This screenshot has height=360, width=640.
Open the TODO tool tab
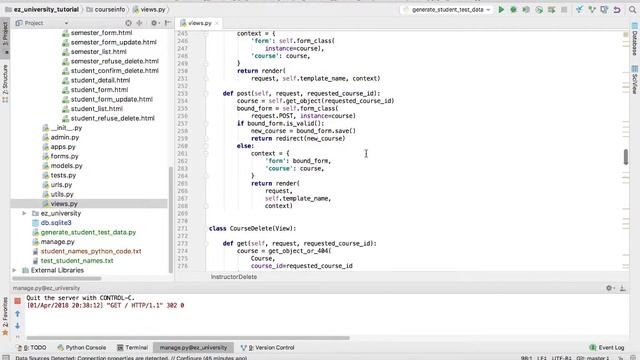coord(32,348)
